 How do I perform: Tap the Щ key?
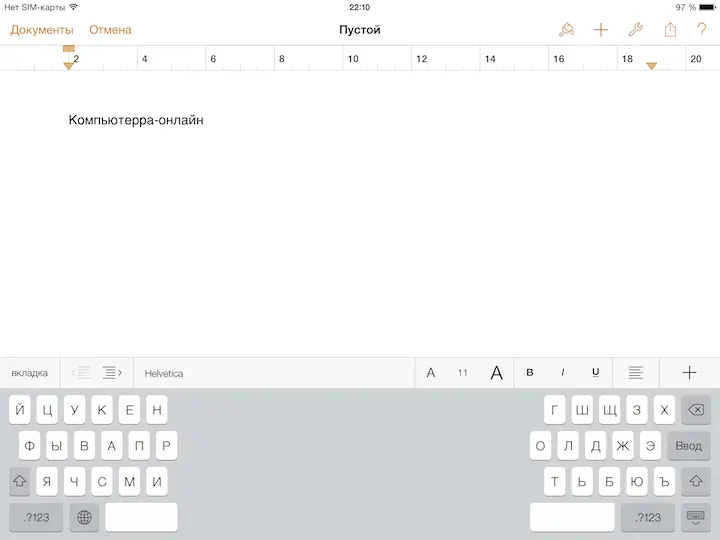point(609,409)
